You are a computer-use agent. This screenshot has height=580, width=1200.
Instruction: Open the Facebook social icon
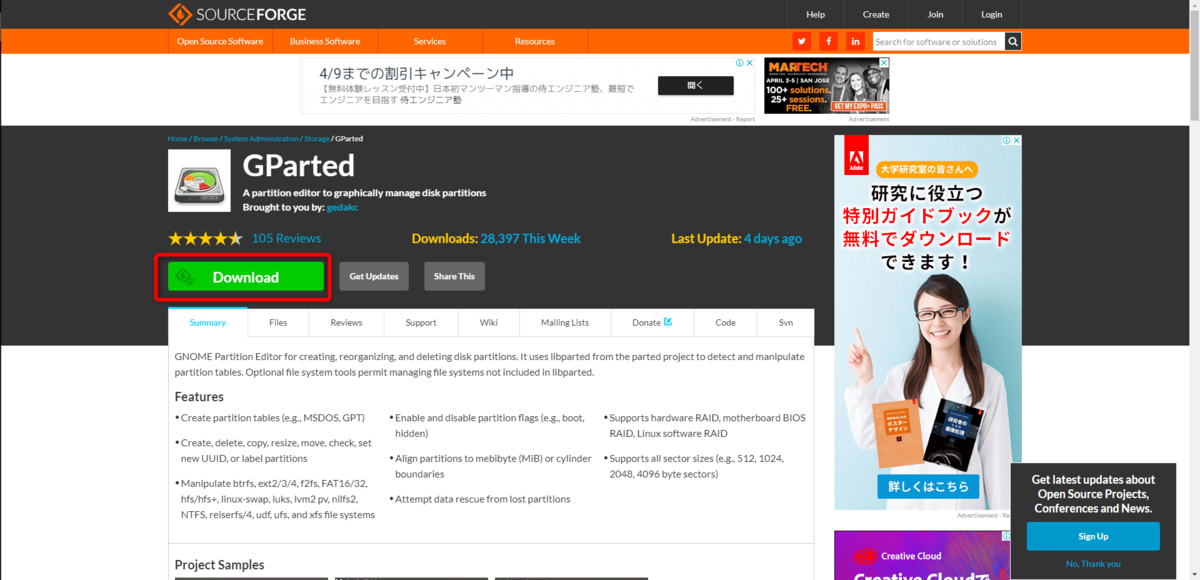click(x=828, y=41)
